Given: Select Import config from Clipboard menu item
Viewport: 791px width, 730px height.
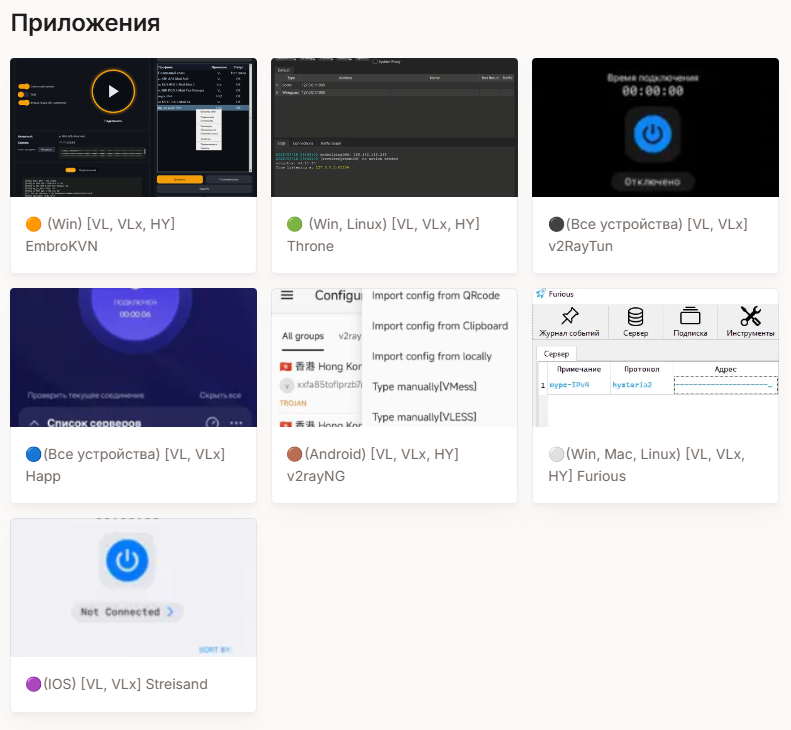Looking at the screenshot, I should pyautogui.click(x=440, y=326).
